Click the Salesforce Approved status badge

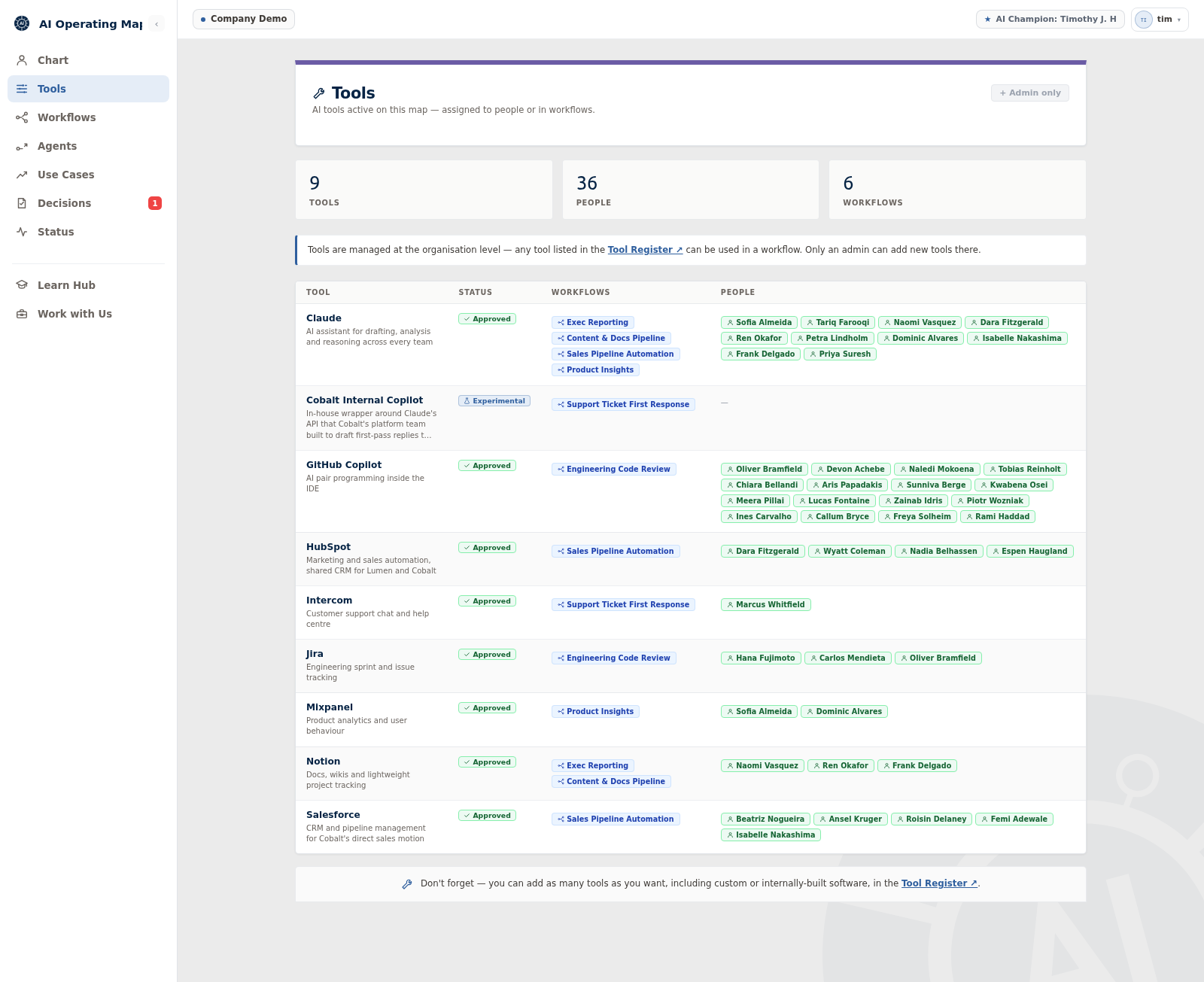point(487,816)
